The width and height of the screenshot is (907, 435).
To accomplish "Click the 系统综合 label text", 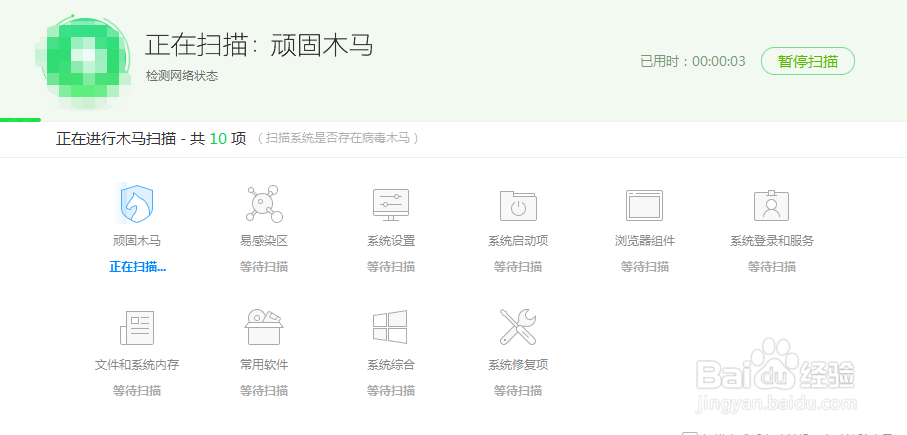I will [x=391, y=365].
